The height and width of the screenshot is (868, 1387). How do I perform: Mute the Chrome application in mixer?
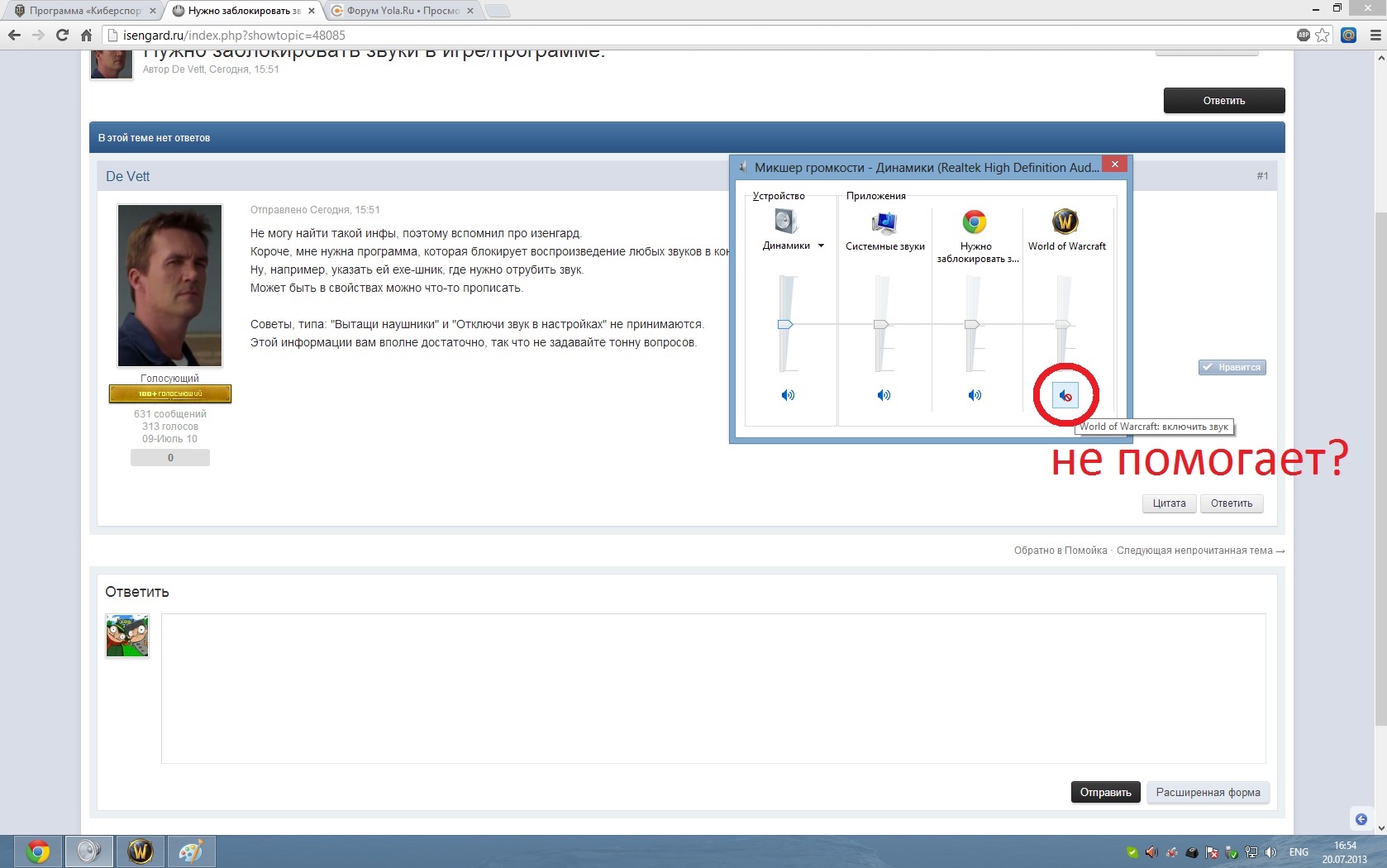[x=975, y=395]
